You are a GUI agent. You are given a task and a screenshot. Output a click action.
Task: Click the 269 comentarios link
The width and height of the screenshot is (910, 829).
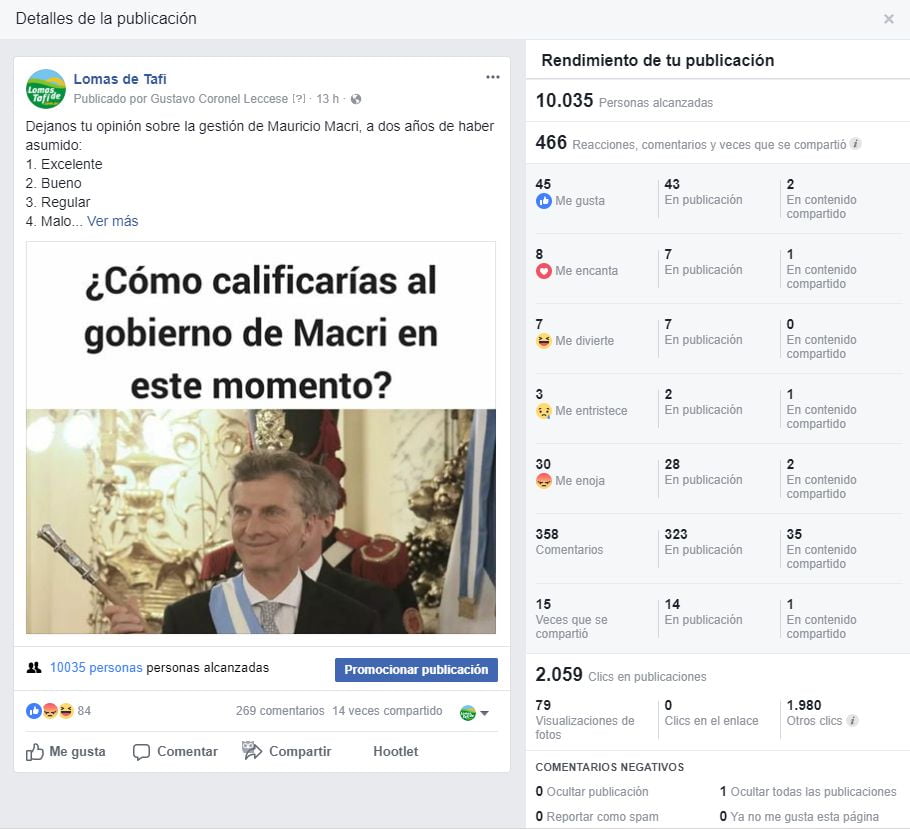click(x=280, y=711)
